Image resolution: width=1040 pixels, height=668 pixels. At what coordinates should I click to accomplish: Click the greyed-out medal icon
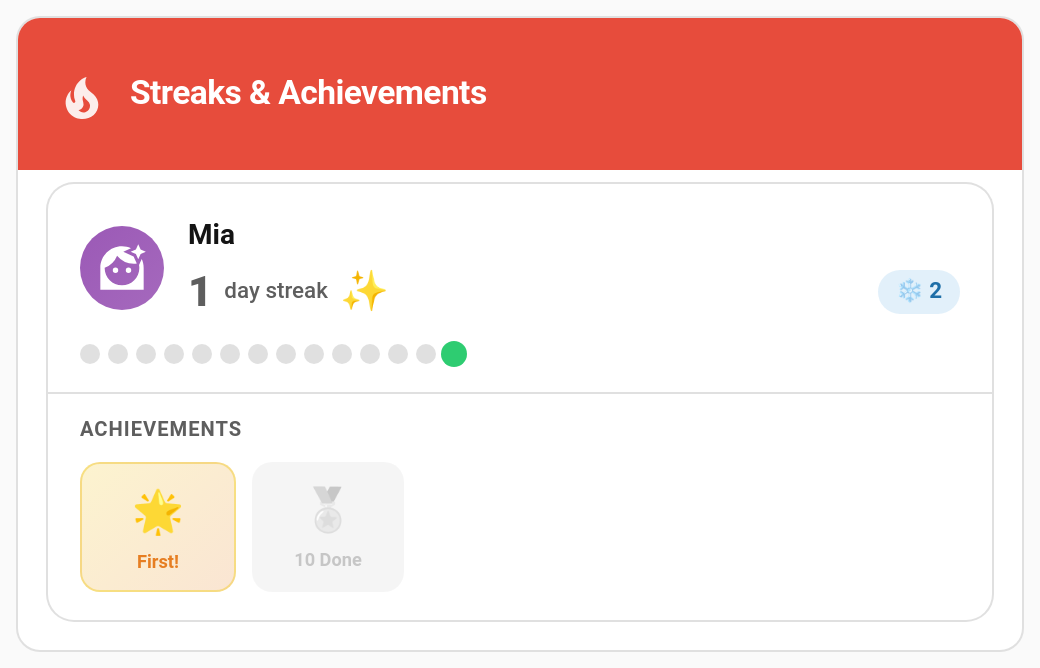pyautogui.click(x=328, y=509)
